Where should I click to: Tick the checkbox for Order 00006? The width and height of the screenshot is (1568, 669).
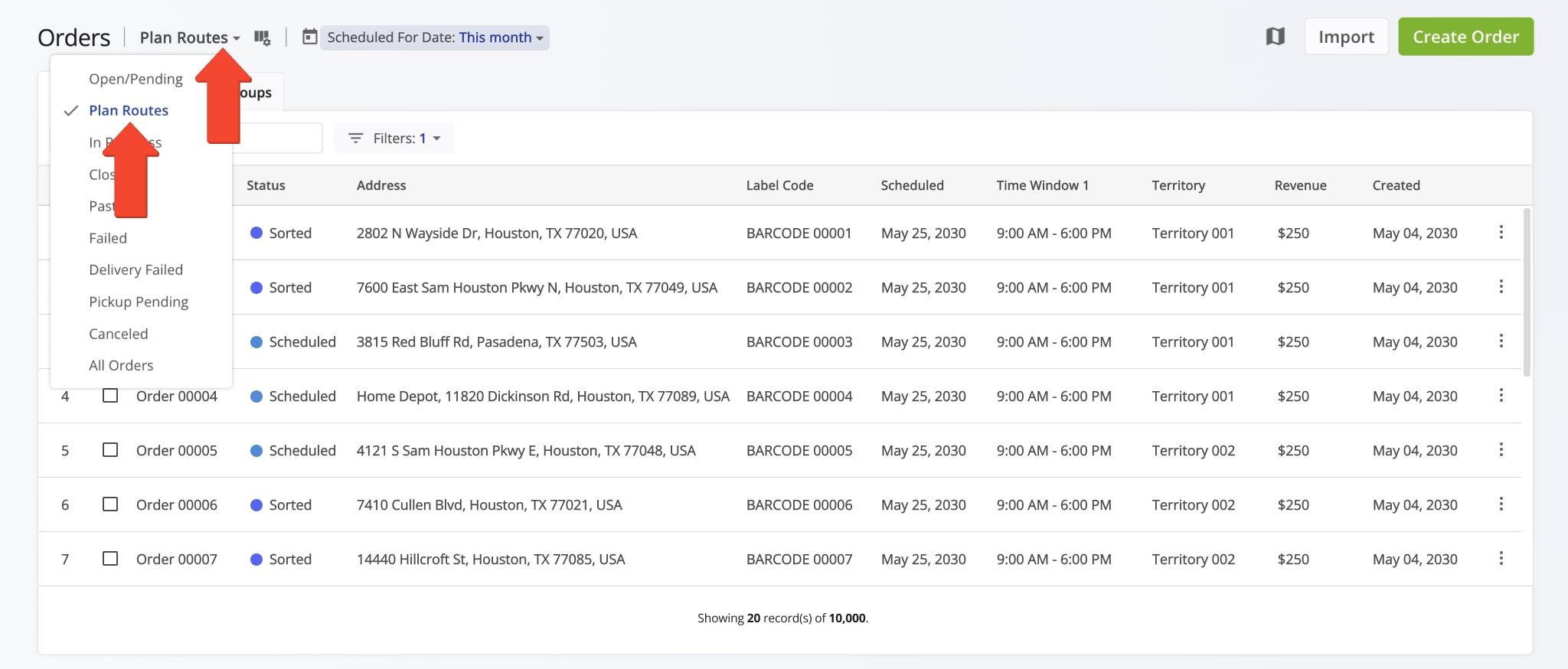point(110,504)
